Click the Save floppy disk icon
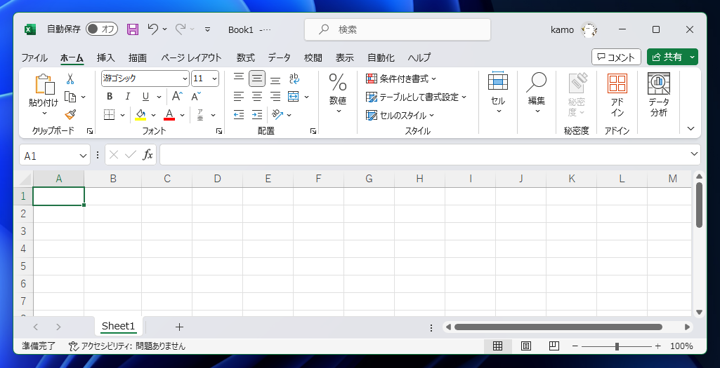Image resolution: width=720 pixels, height=368 pixels. pos(133,29)
